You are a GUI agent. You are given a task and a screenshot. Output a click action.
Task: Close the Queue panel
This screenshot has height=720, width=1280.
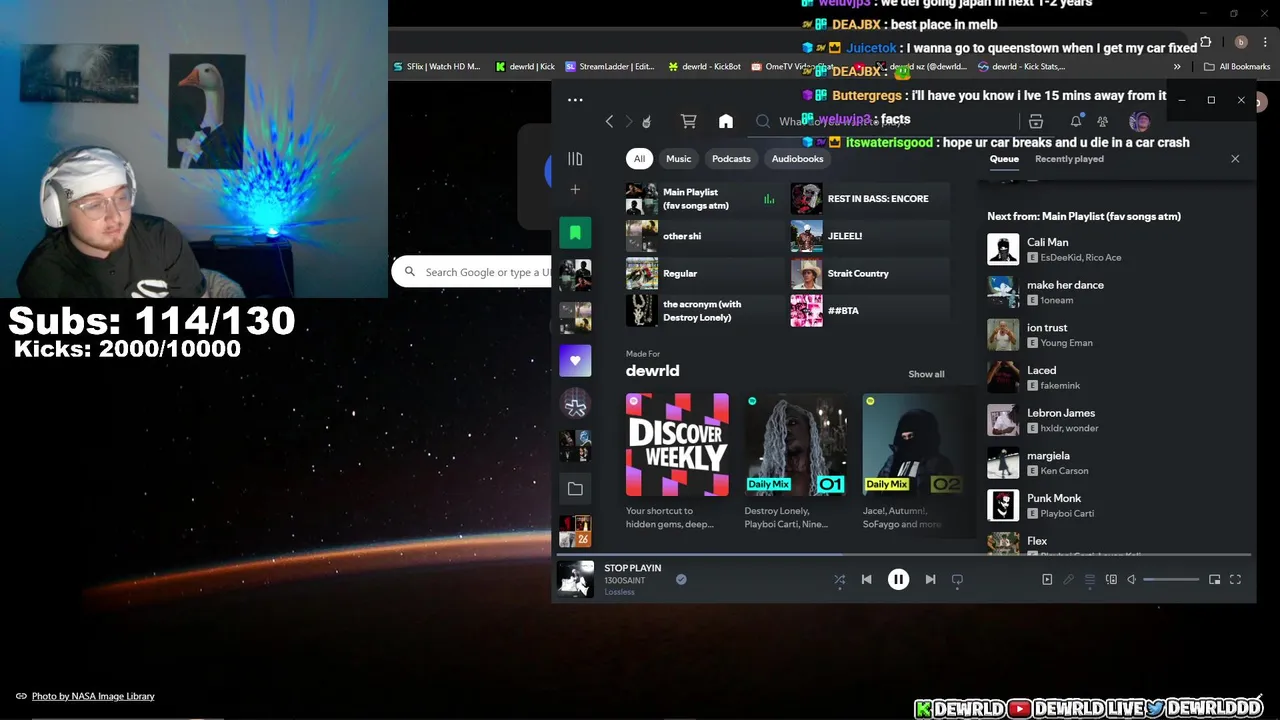pyautogui.click(x=1235, y=159)
